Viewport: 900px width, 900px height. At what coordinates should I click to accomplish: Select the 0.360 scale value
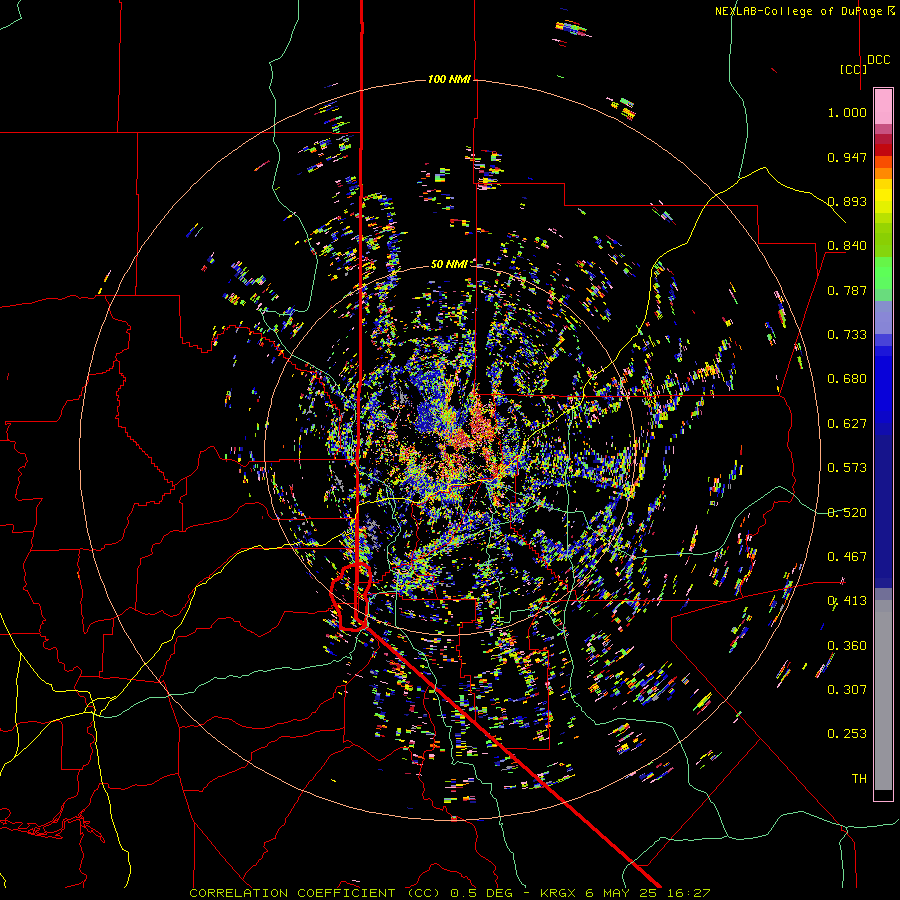[x=847, y=646]
